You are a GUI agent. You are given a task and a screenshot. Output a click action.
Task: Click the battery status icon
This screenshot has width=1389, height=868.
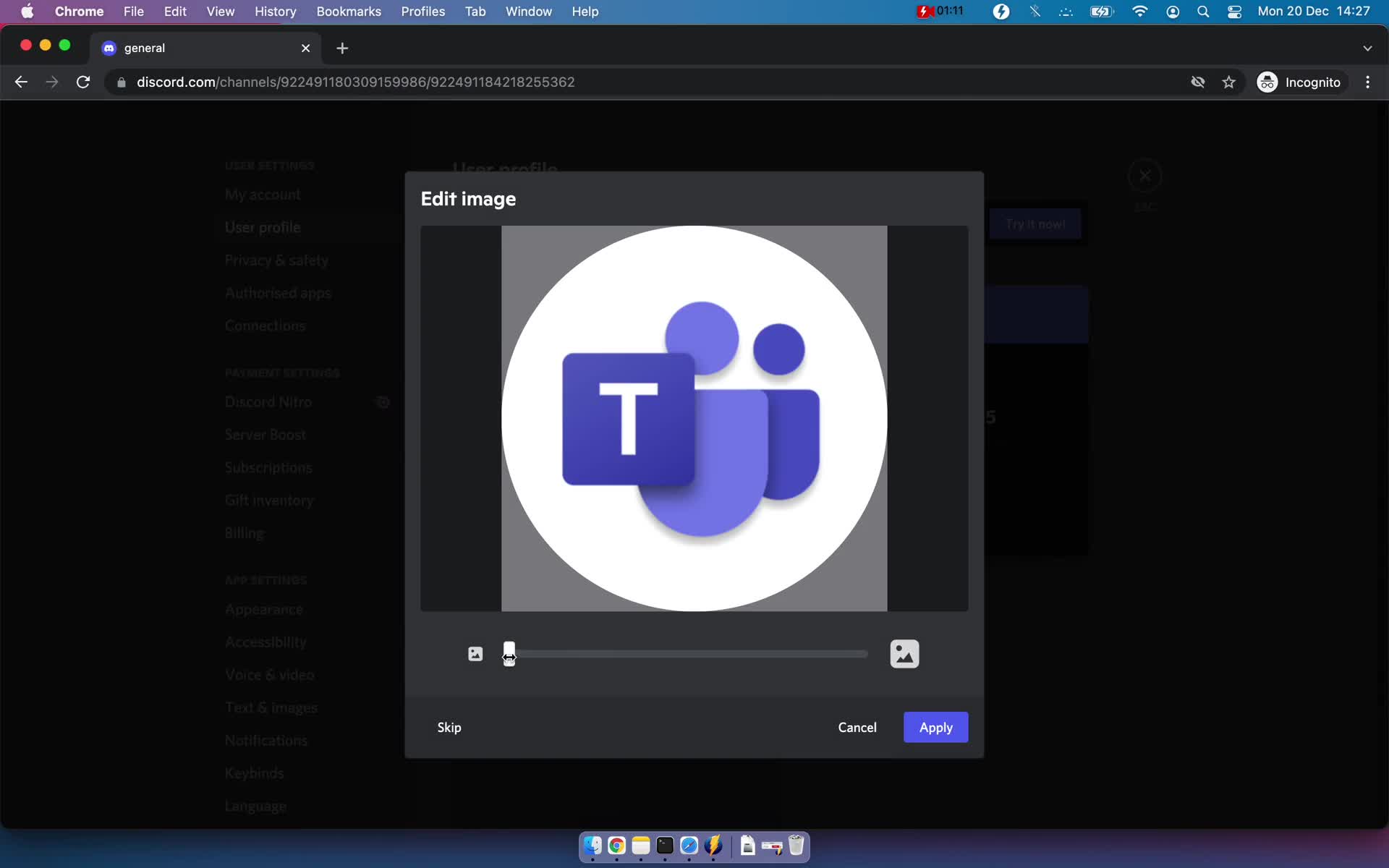tap(1101, 11)
